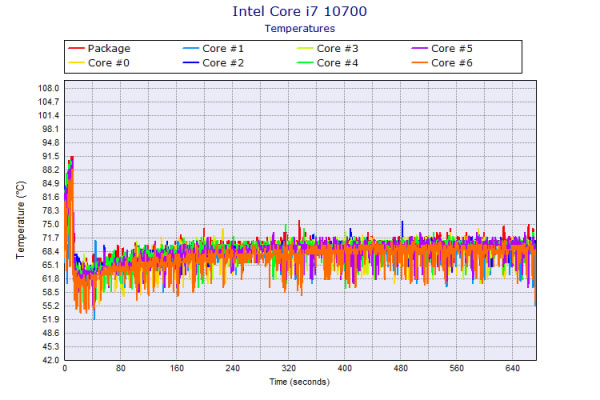Click the 98.1 y-axis value
This screenshot has height=400, width=600.
(51, 129)
